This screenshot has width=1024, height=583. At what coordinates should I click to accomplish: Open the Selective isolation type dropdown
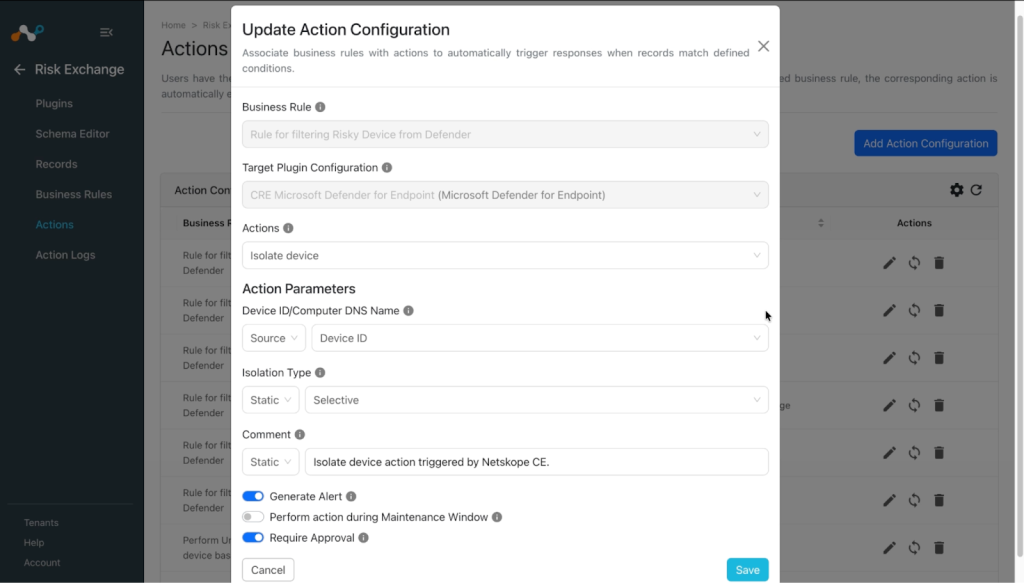click(536, 400)
